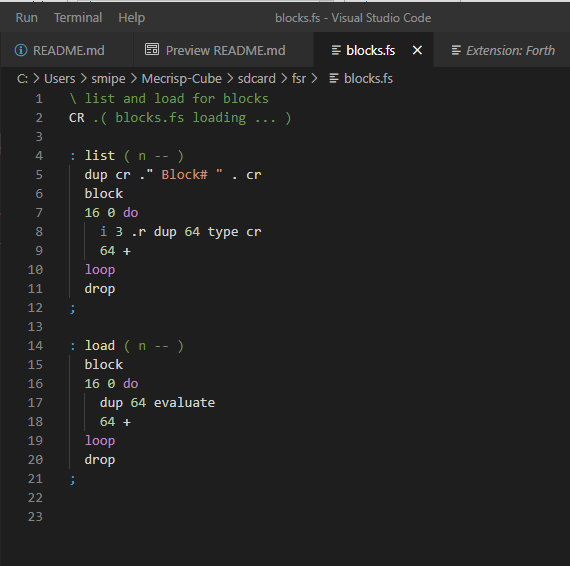Image resolution: width=570 pixels, height=566 pixels.
Task: Open the Extension: Forth tab
Action: click(x=503, y=50)
